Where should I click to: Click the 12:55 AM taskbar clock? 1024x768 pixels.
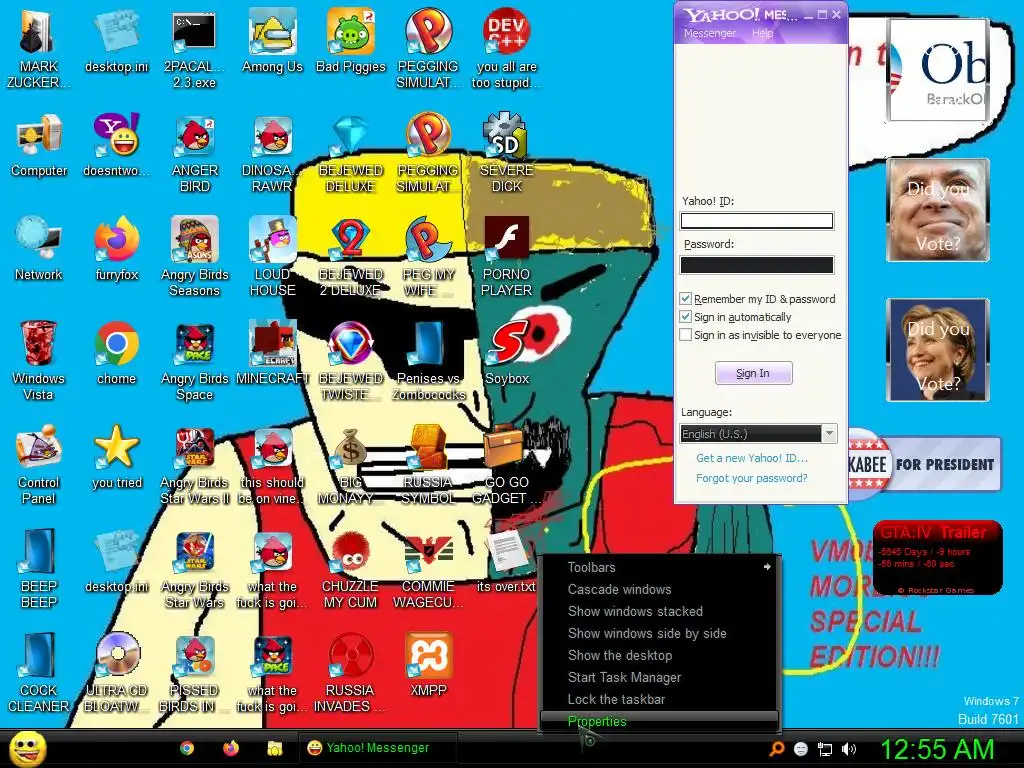pyautogui.click(x=937, y=749)
